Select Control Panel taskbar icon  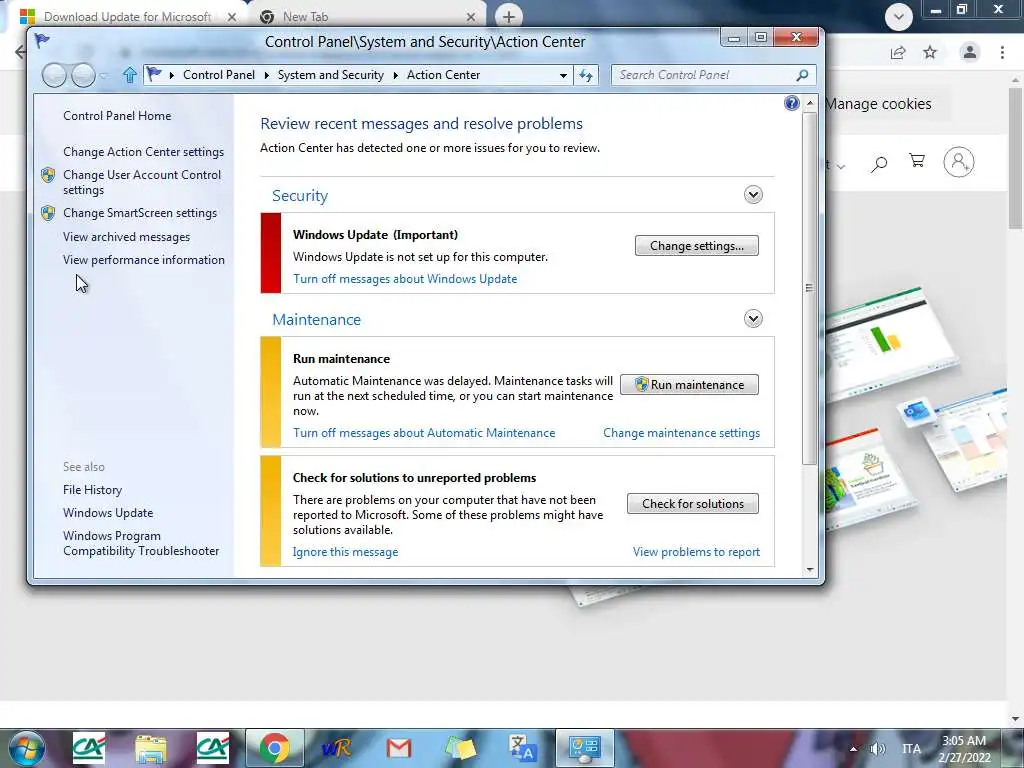coord(584,748)
